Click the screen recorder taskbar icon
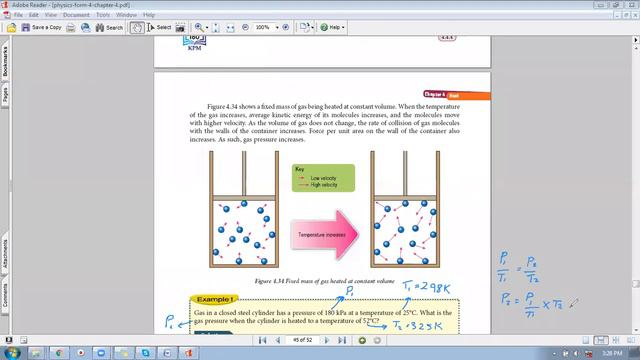The image size is (640, 360). point(81,353)
